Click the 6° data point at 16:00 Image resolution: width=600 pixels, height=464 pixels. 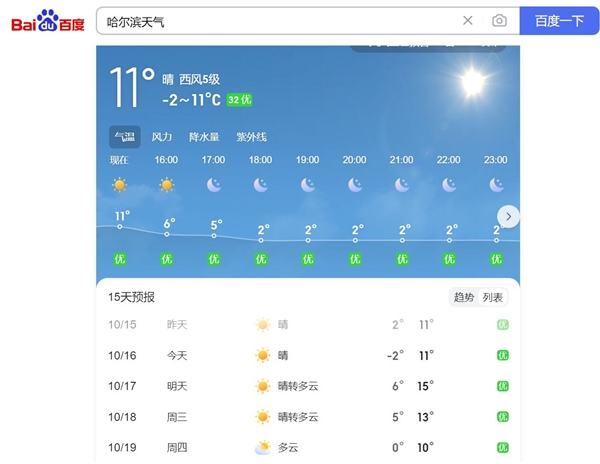(x=167, y=234)
